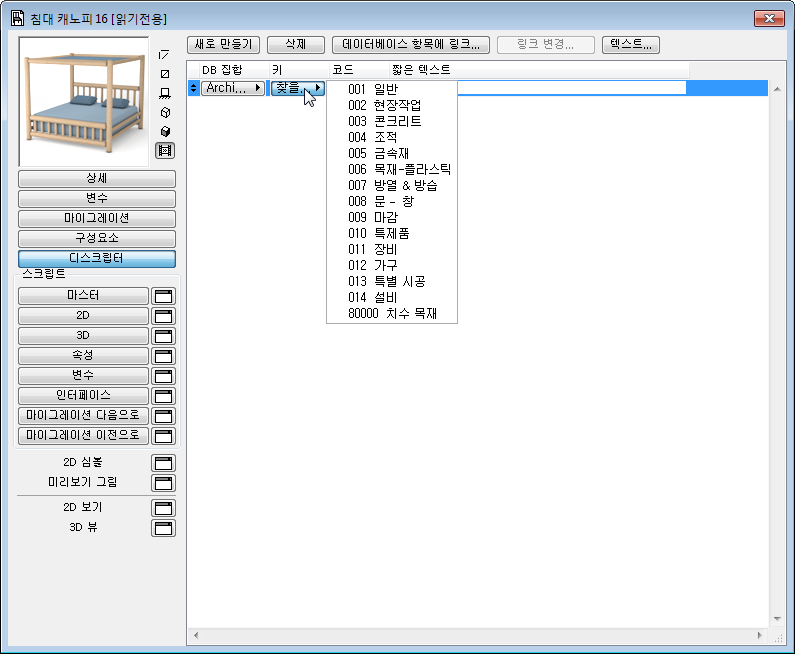Click the canopy bed preview thumbnail
Screen dimensions: 795x654
click(84, 101)
